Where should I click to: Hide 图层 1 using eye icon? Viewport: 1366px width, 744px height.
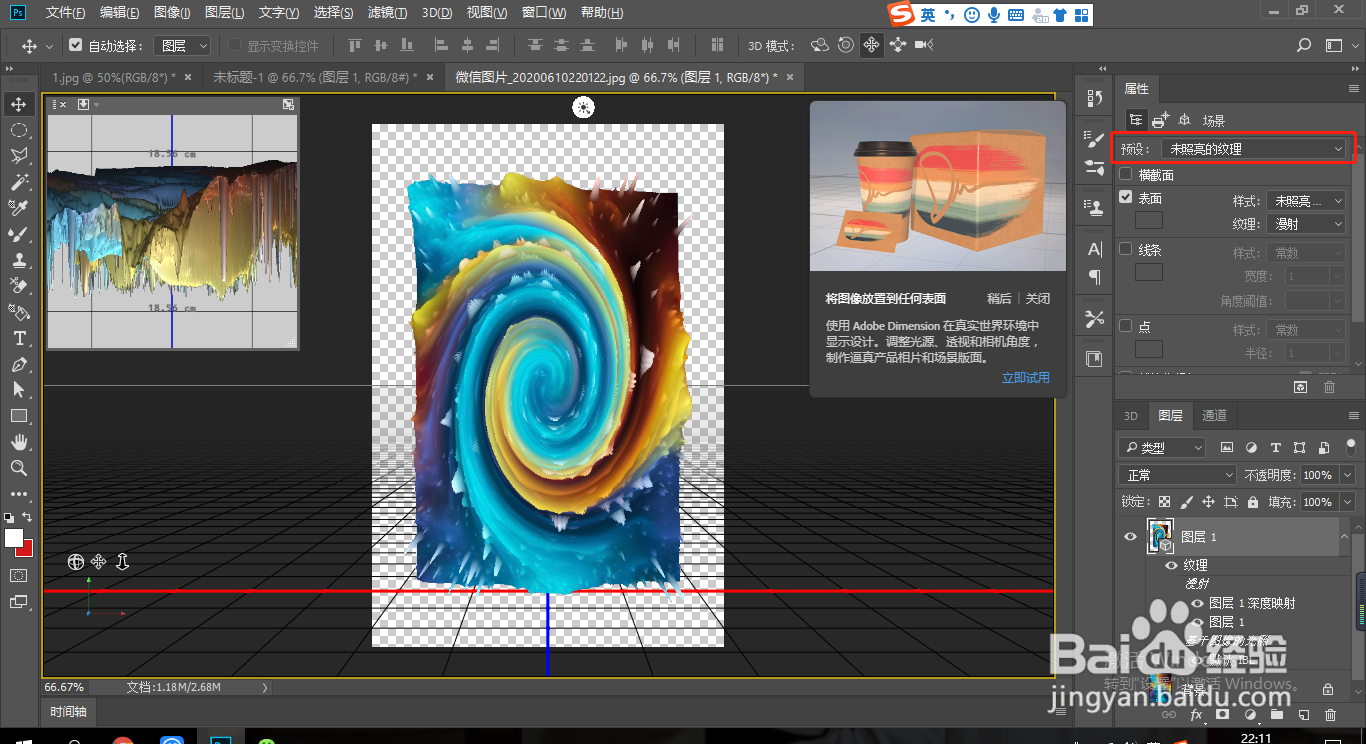(x=1130, y=537)
